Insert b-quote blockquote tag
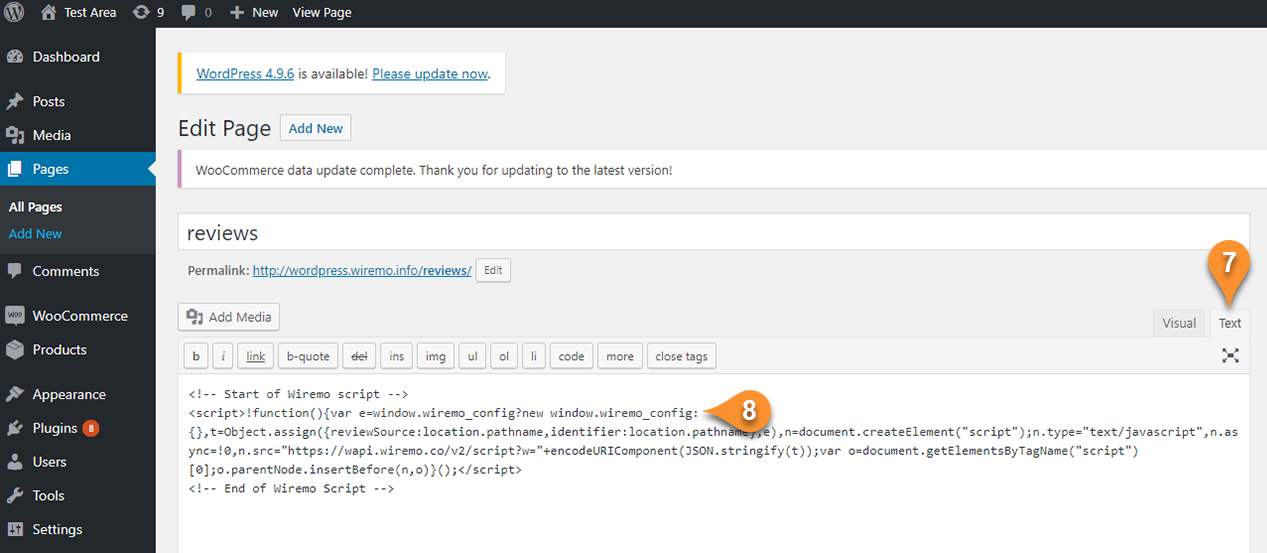The height and width of the screenshot is (553, 1267). pyautogui.click(x=308, y=356)
